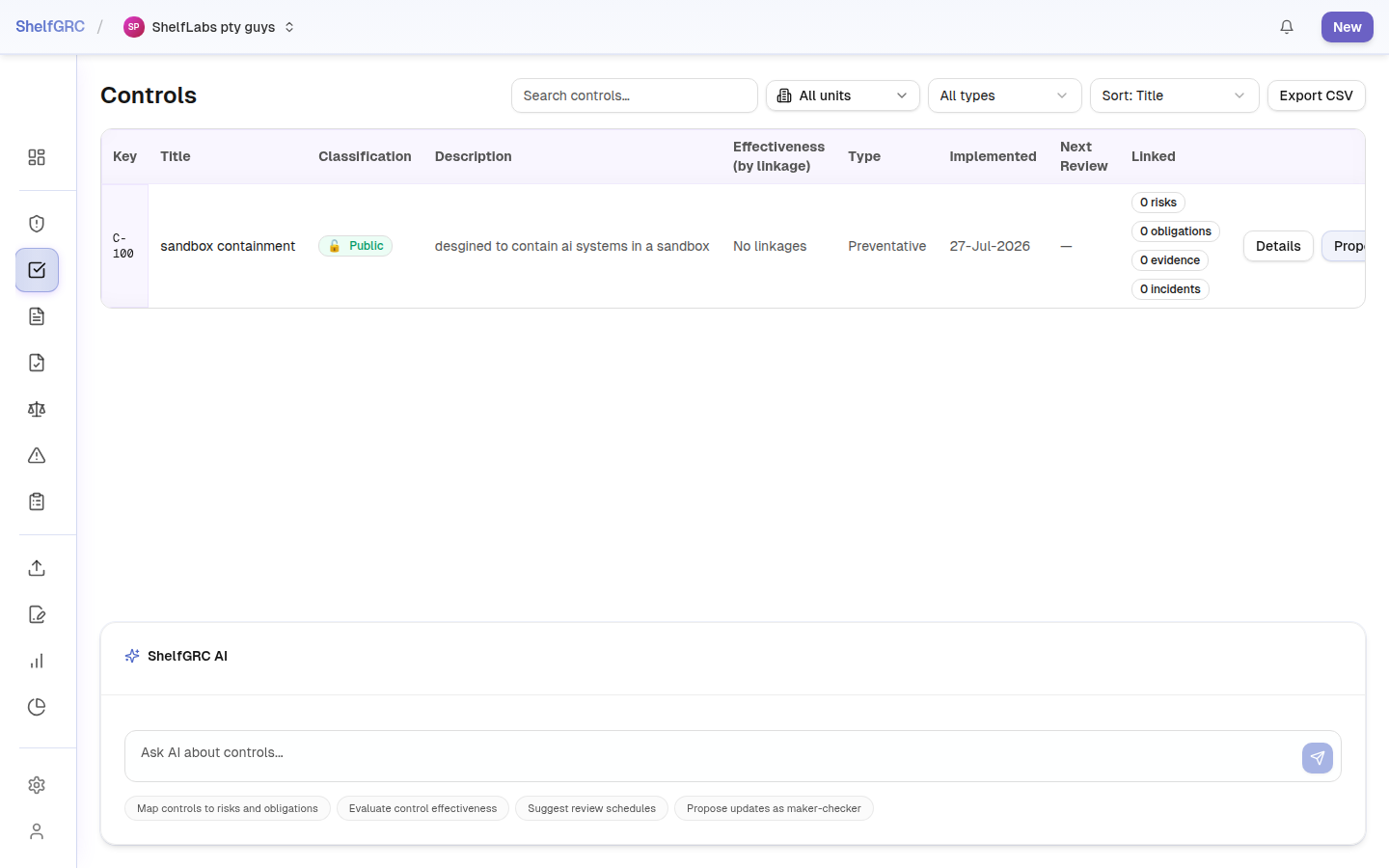1389x868 pixels.
Task: Click the Effectiveness (by linkage) header
Action: [x=778, y=156]
